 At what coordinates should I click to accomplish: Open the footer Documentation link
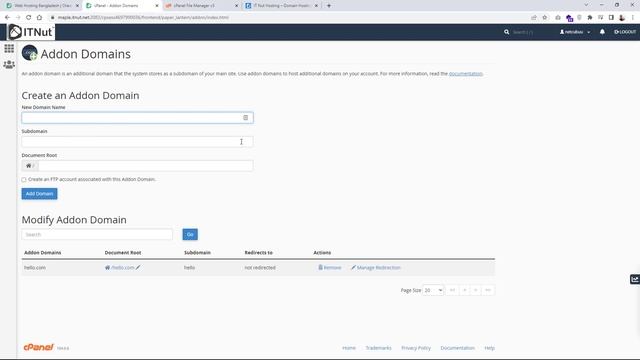(x=458, y=348)
